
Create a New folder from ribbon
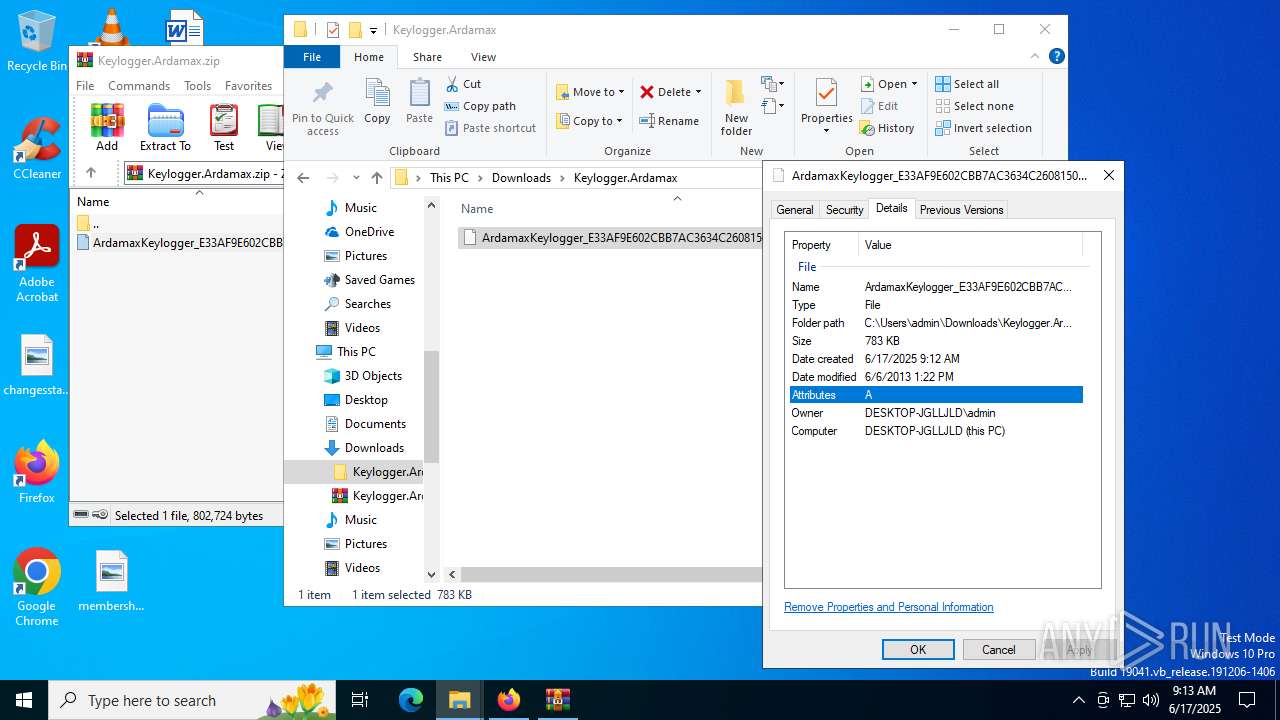click(736, 108)
